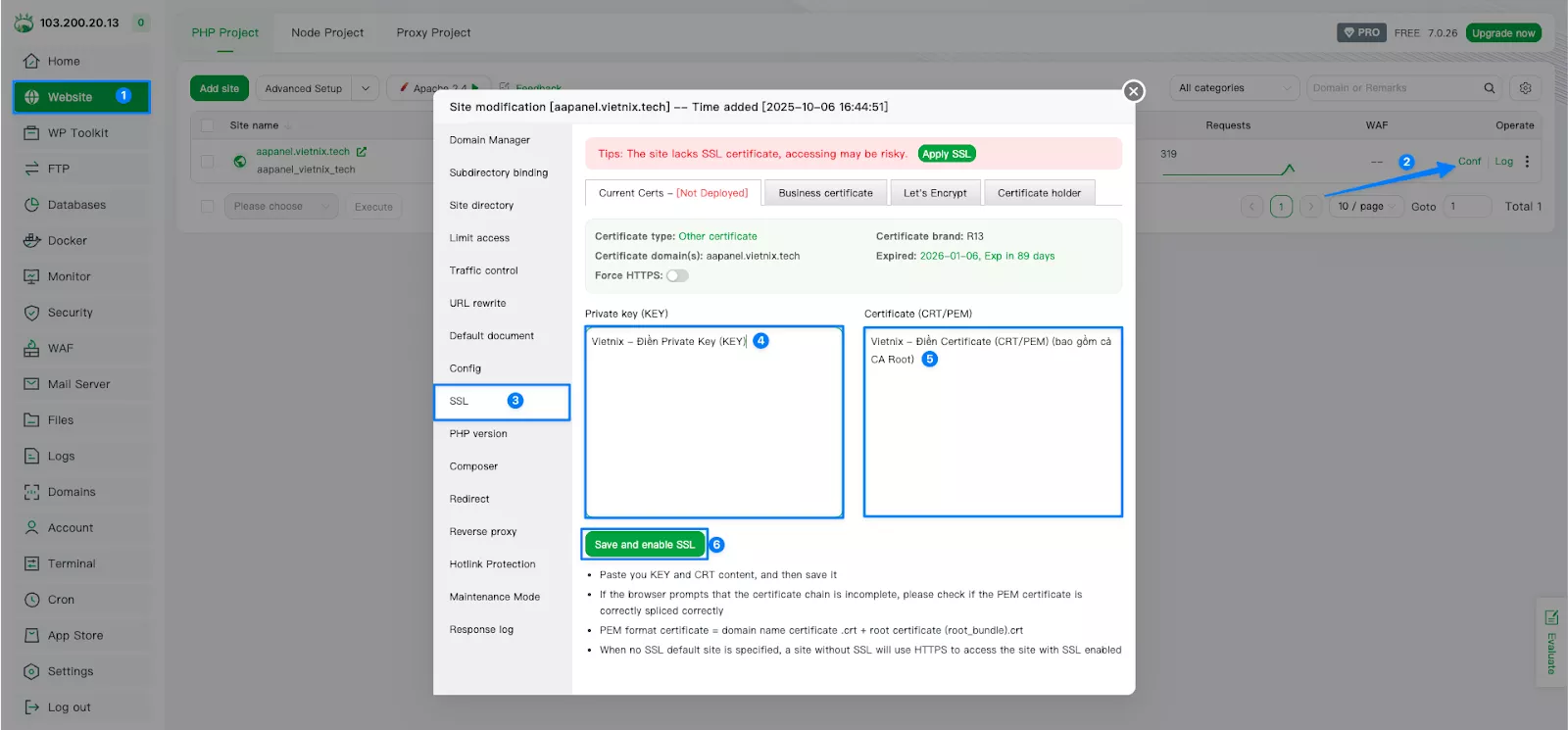Open the 10 / page dropdown

[1366, 207]
